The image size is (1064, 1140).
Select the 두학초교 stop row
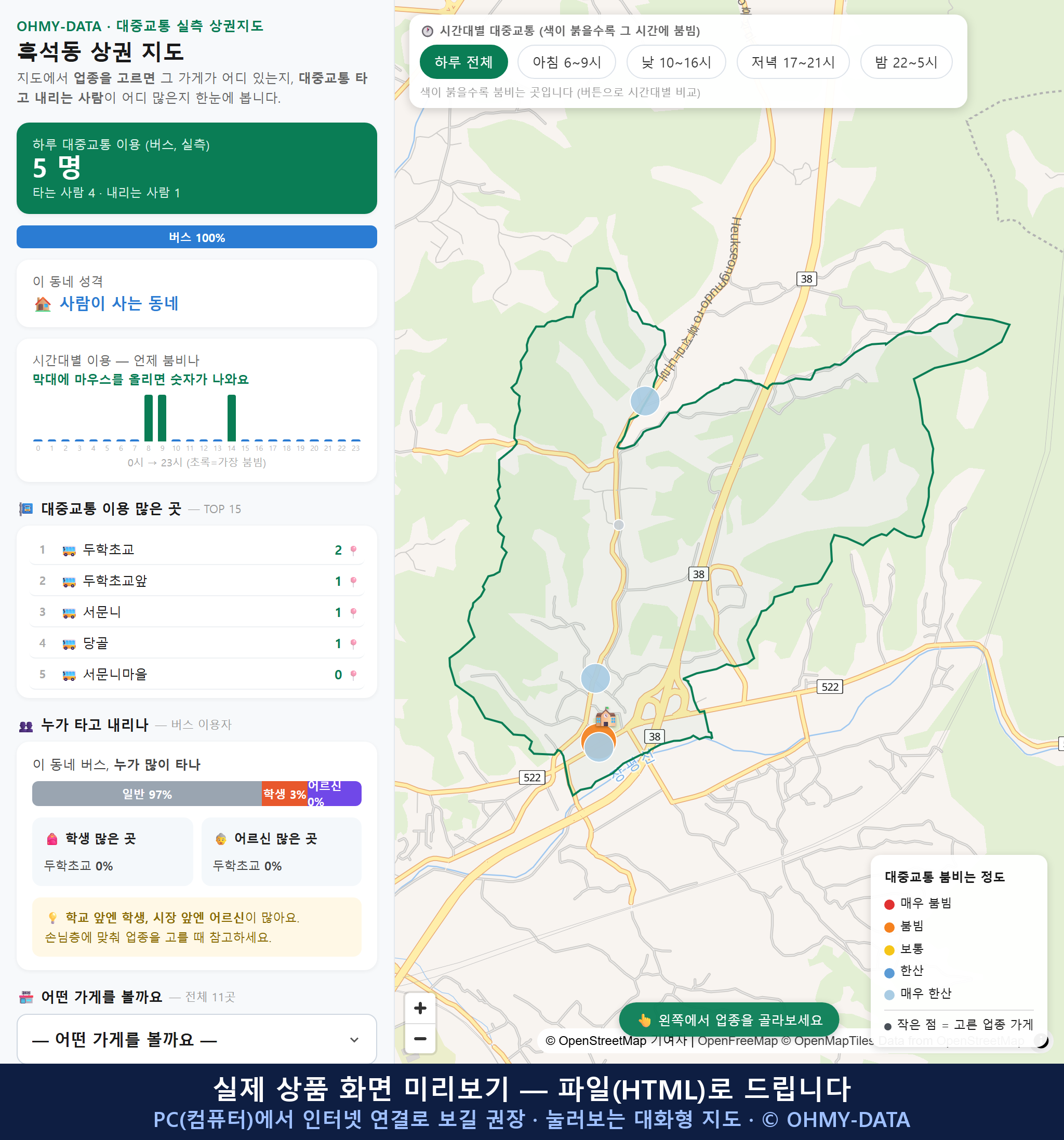click(197, 550)
